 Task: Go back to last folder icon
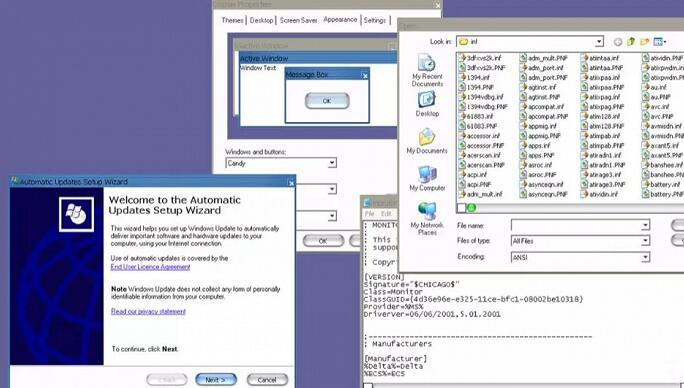[618, 42]
